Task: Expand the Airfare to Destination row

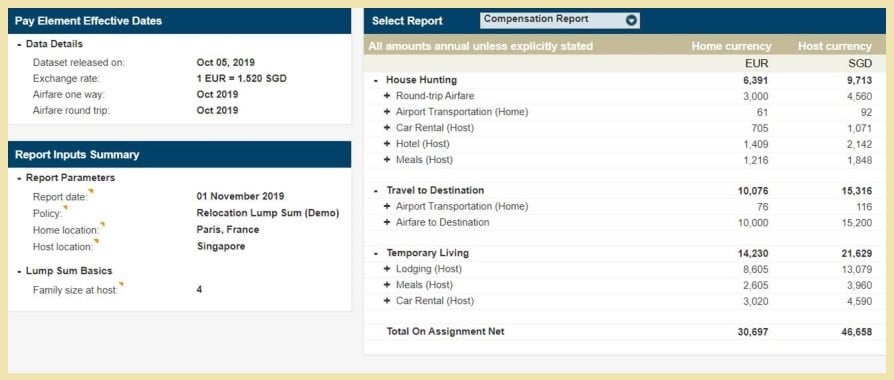Action: [x=387, y=223]
